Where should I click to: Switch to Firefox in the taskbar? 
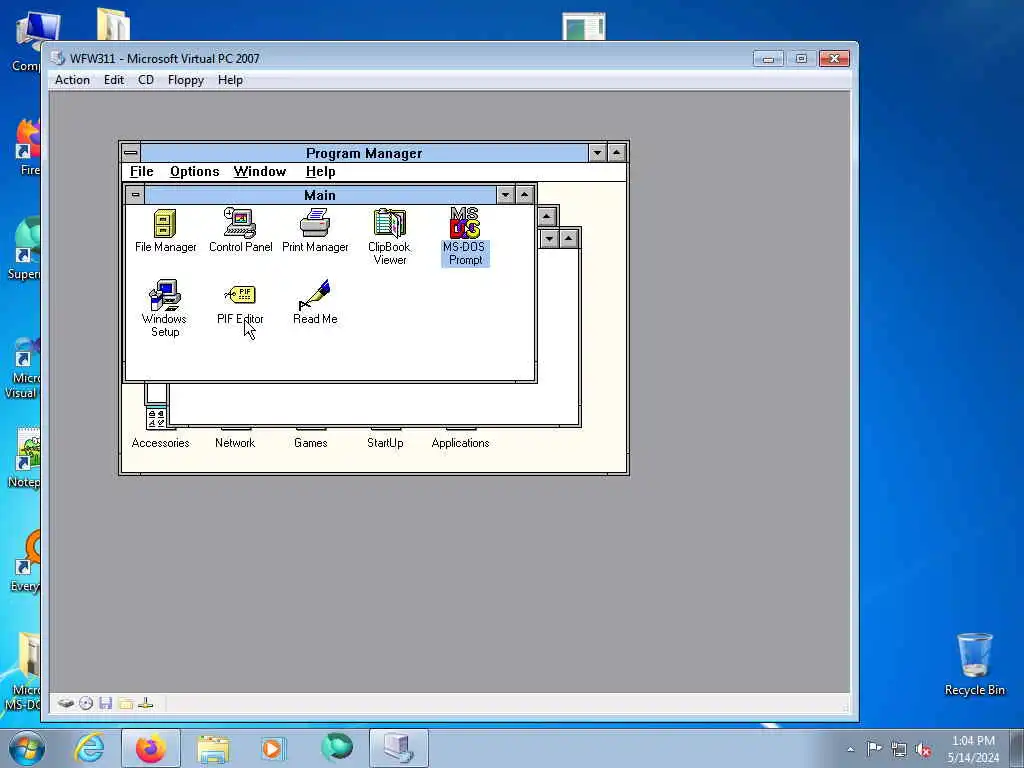click(151, 748)
